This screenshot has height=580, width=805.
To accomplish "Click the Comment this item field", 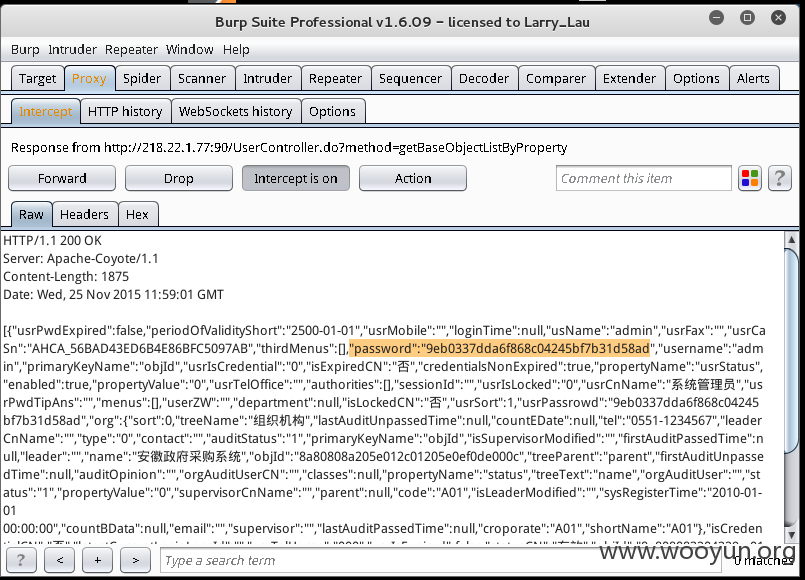I will [x=644, y=178].
